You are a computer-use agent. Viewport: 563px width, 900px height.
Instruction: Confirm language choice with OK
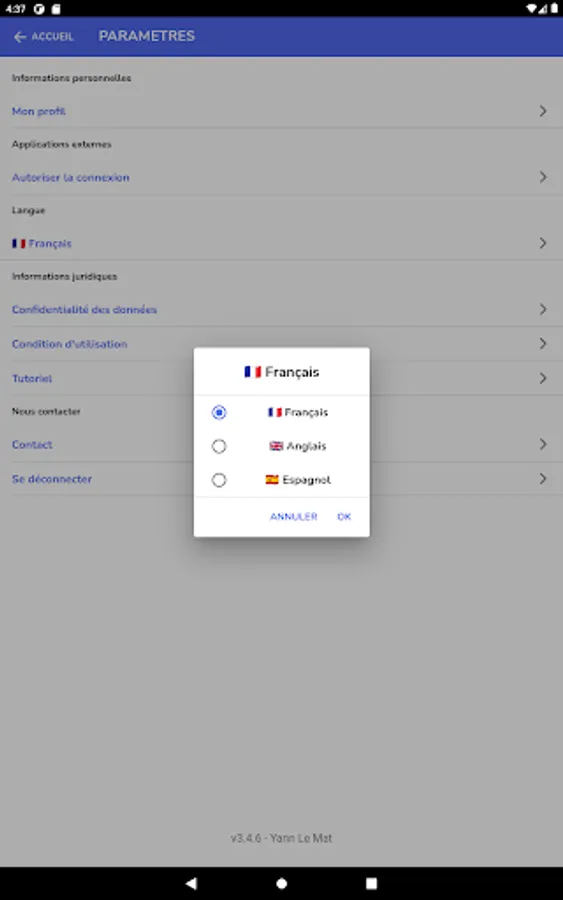pos(344,517)
